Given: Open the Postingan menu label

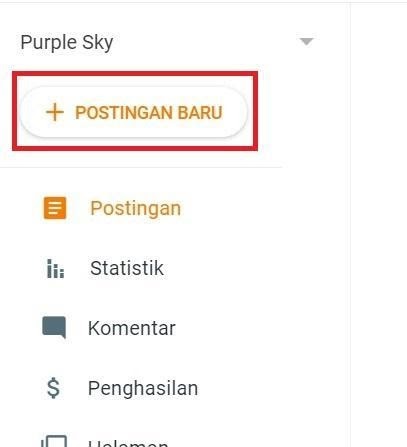Looking at the screenshot, I should (136, 209).
